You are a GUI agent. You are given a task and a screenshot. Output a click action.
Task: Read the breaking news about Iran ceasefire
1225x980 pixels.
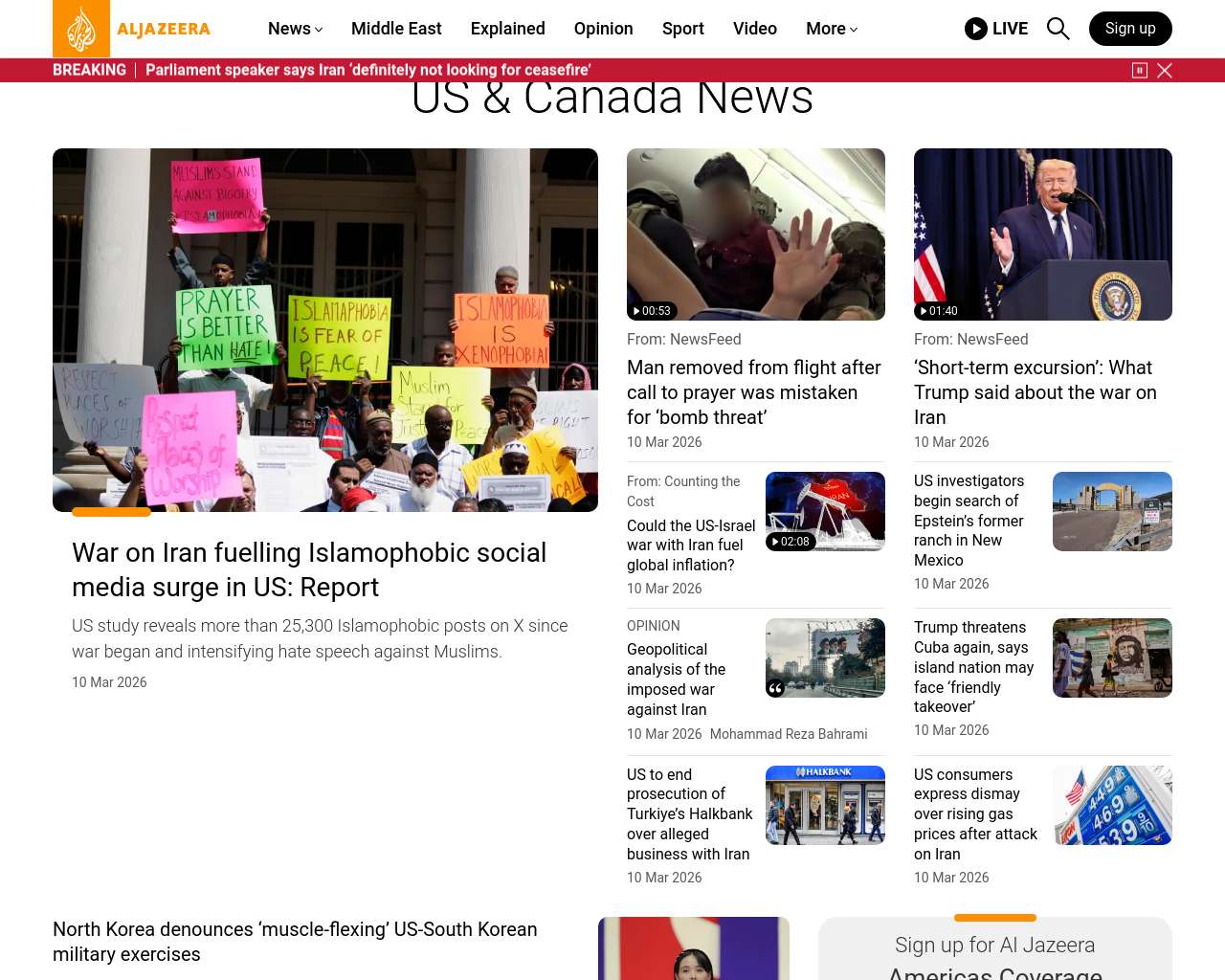click(367, 70)
